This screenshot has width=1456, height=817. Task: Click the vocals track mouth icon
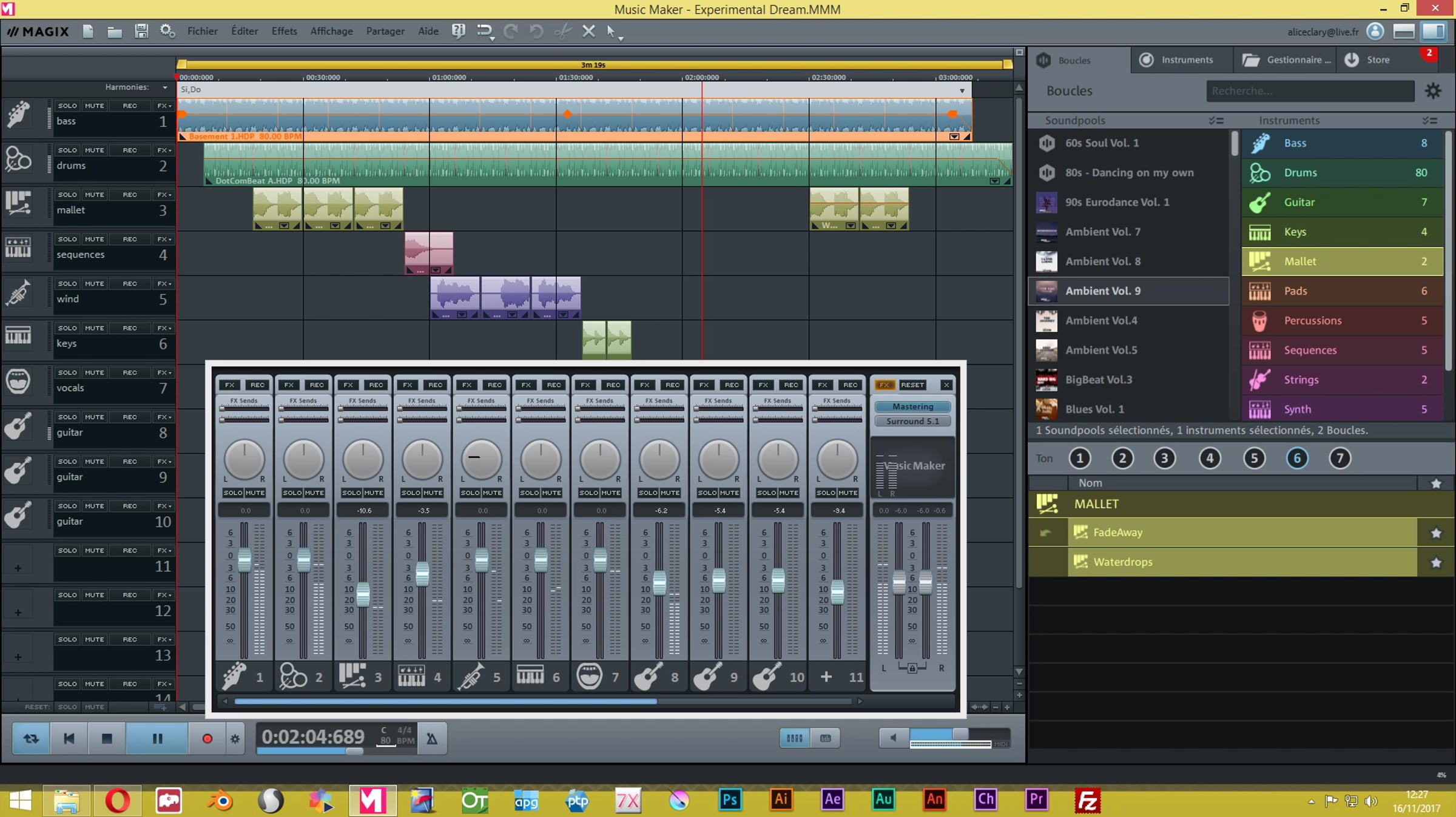[18, 382]
